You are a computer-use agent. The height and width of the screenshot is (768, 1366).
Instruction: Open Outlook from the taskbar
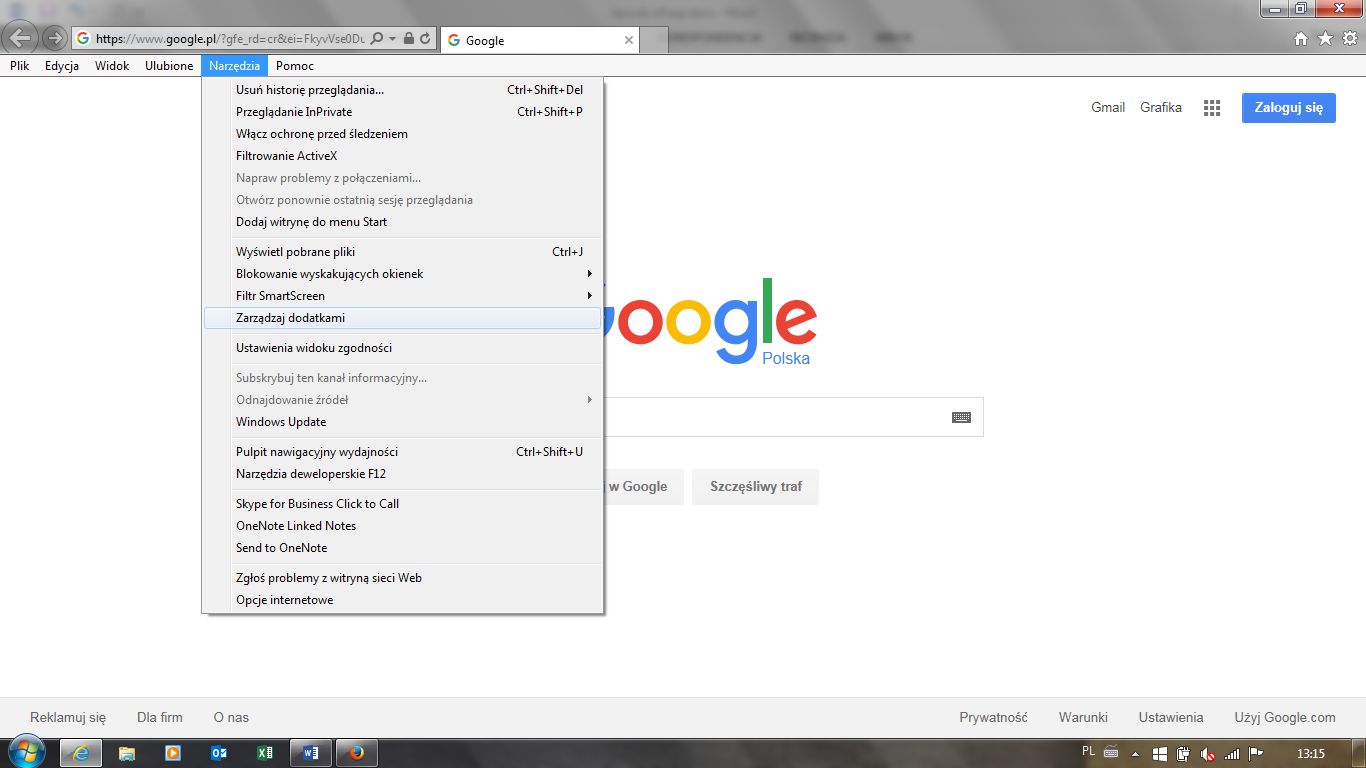click(219, 753)
